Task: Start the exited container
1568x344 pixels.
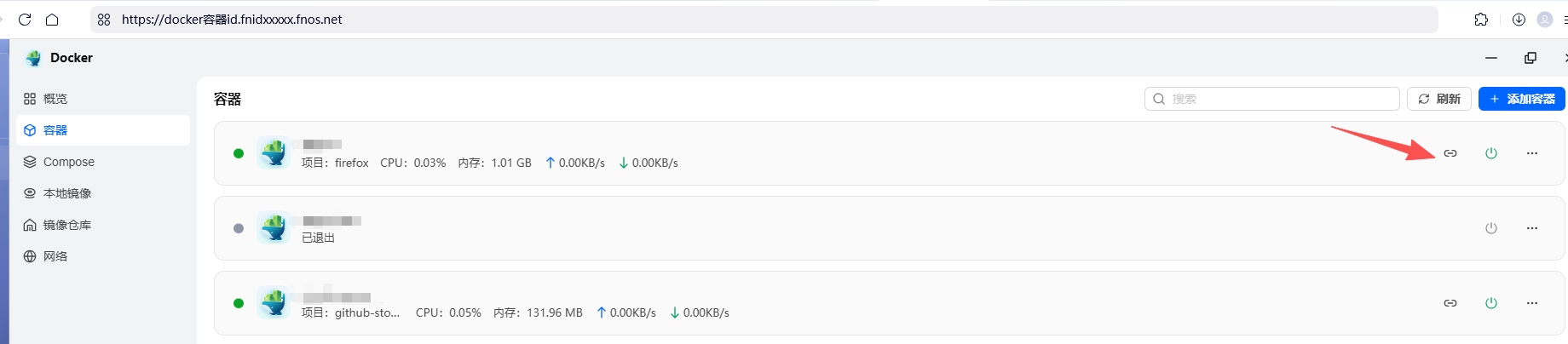Action: tap(1491, 228)
